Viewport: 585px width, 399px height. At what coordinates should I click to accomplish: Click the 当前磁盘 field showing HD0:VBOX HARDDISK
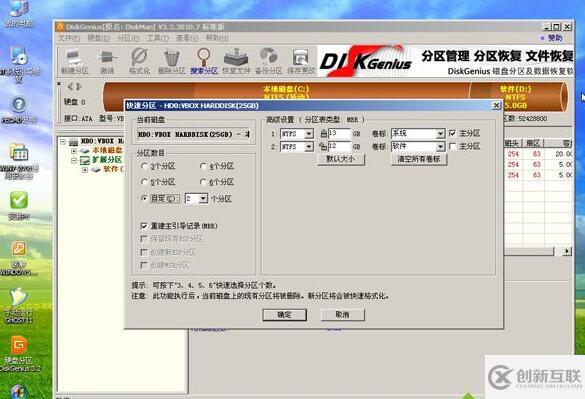click(x=193, y=134)
